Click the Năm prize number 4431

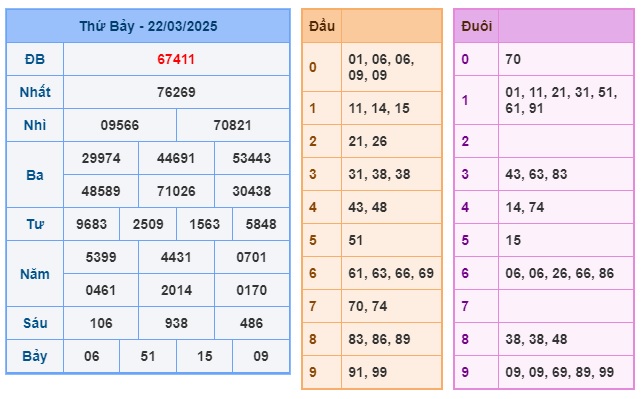coord(176,257)
